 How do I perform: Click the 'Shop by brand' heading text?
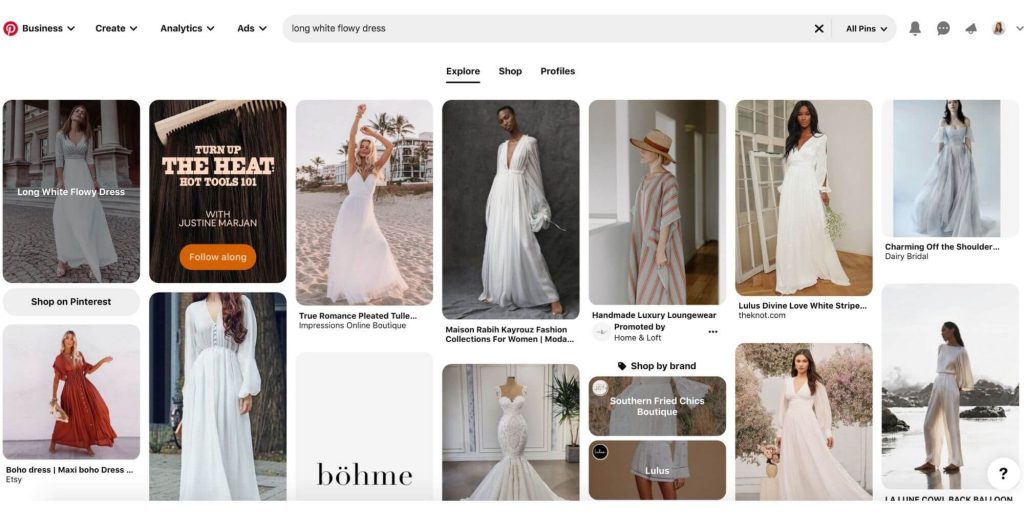tap(664, 366)
